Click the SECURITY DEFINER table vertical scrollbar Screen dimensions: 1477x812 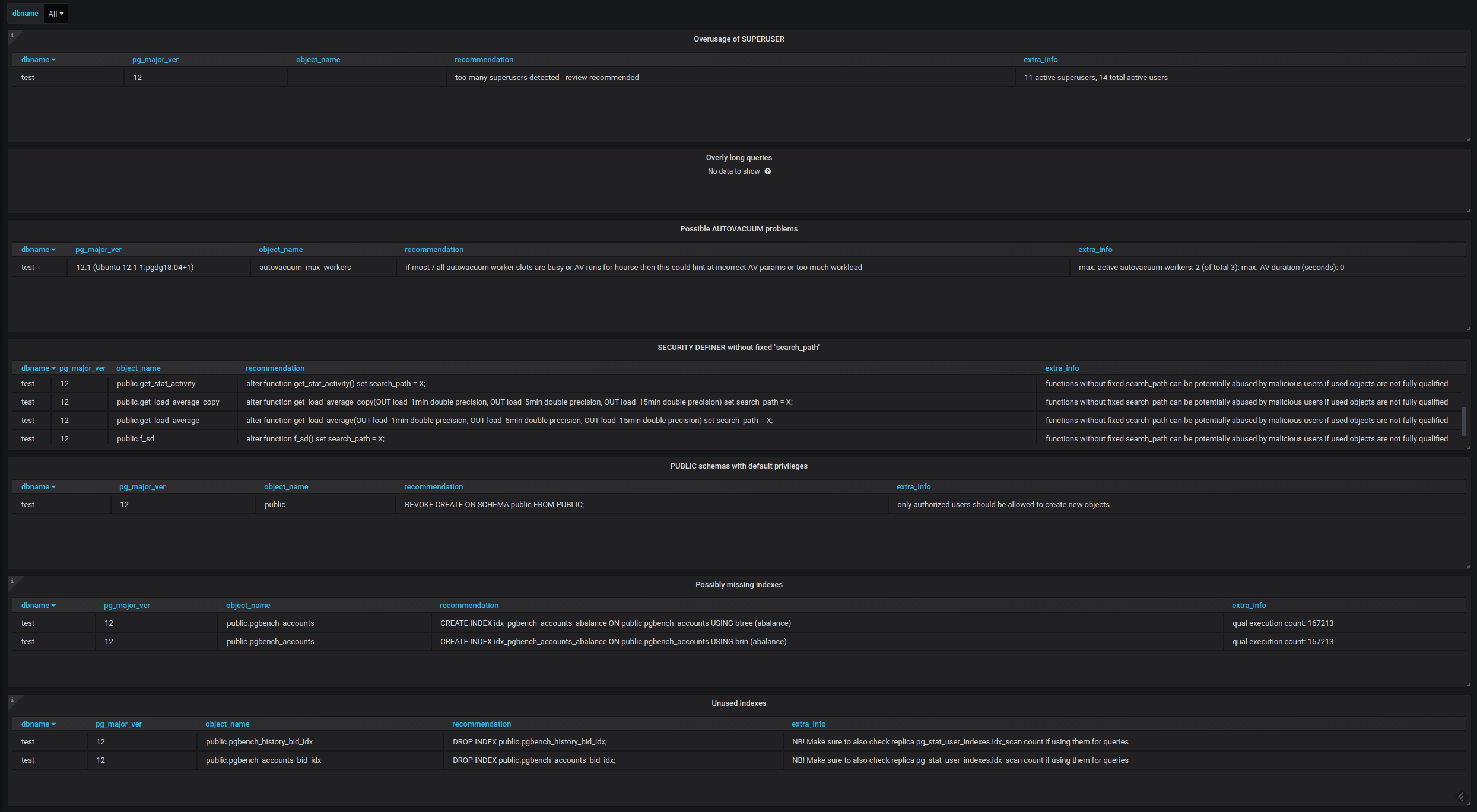pyautogui.click(x=1464, y=421)
